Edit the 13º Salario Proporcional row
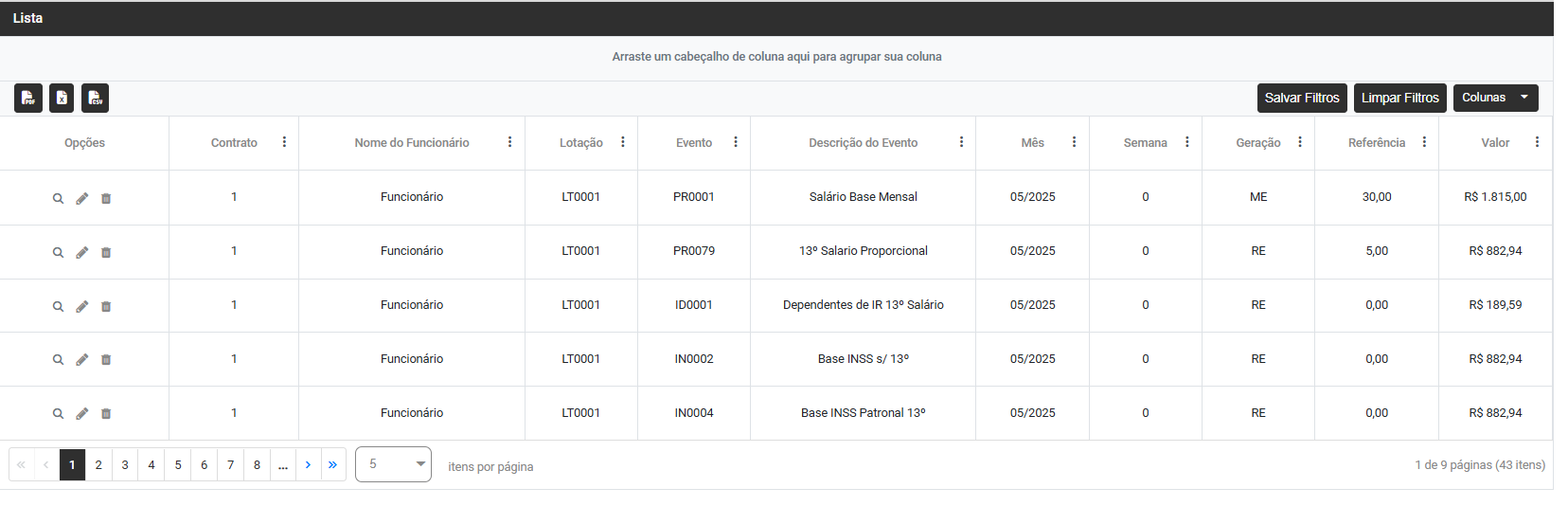 82,252
